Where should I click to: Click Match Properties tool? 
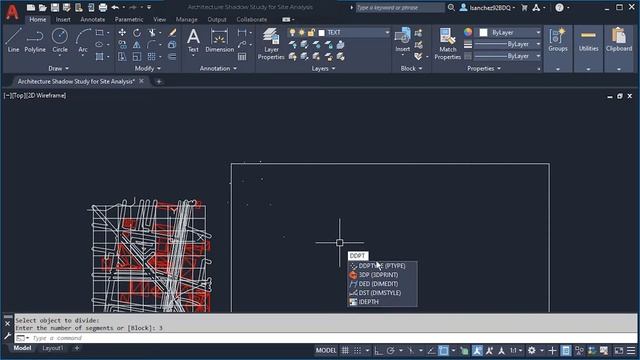447,44
